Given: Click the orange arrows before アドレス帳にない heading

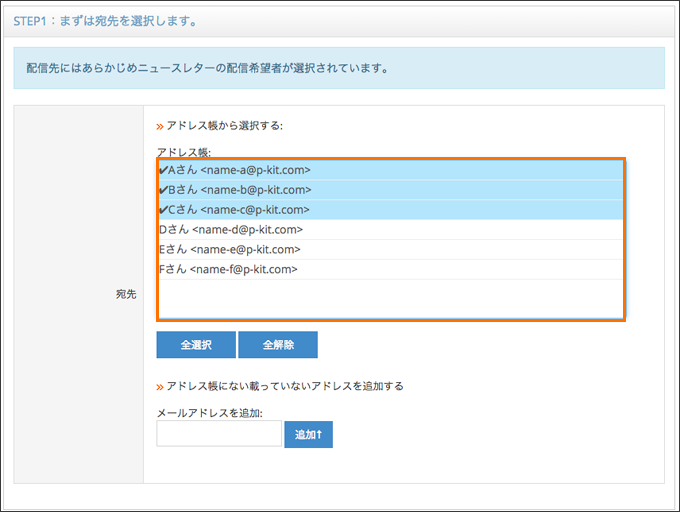Looking at the screenshot, I should tap(160, 387).
